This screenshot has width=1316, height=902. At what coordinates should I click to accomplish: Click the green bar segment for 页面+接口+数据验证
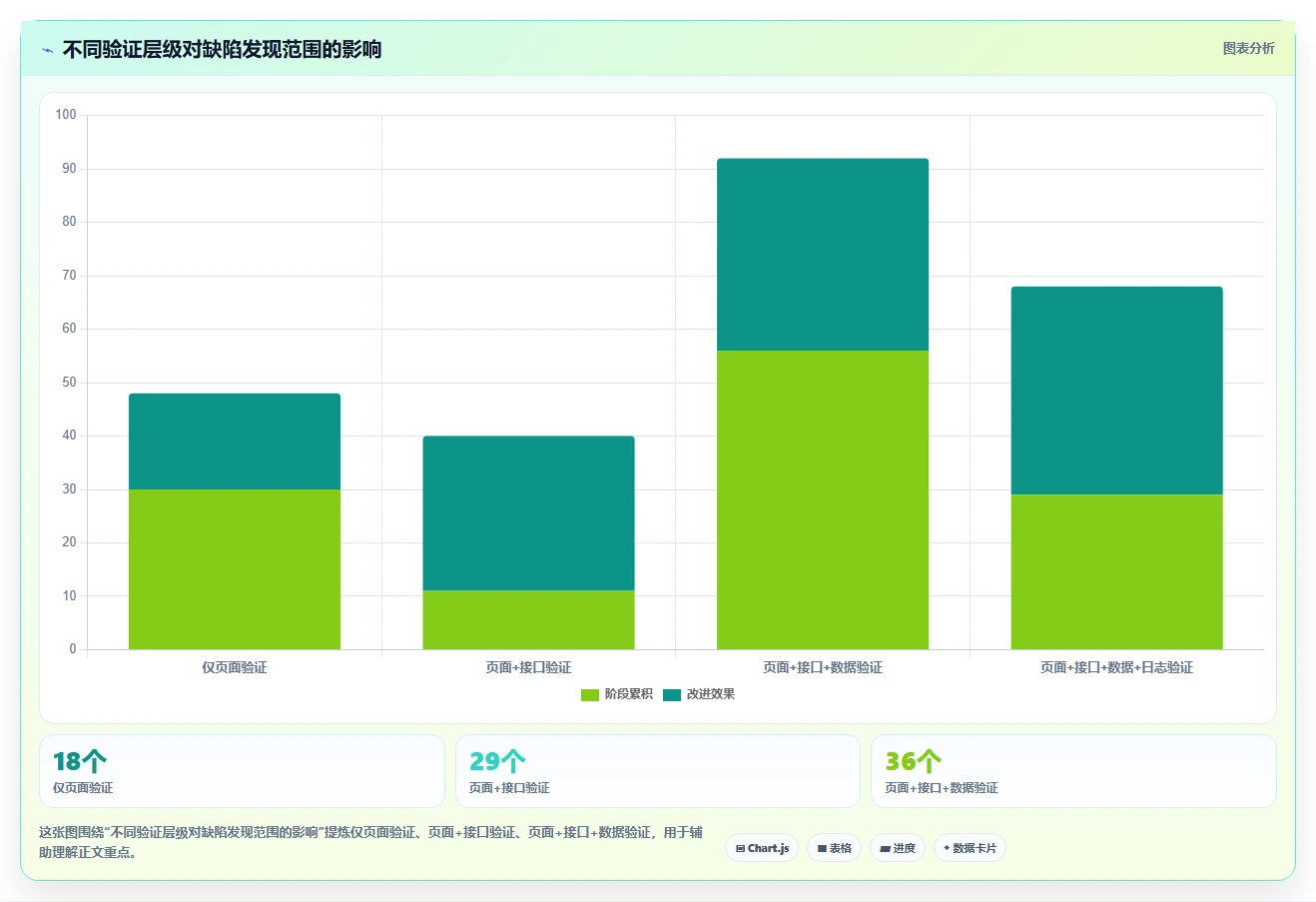[823, 499]
